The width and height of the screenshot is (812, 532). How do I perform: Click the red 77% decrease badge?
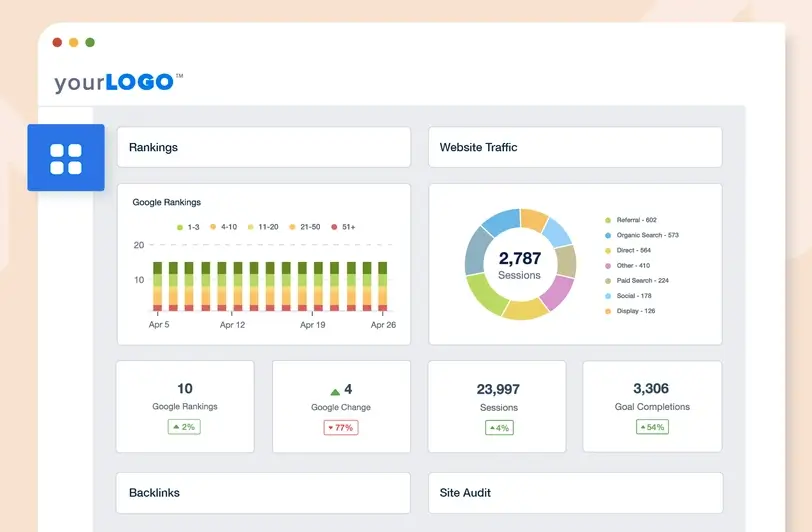[340, 427]
